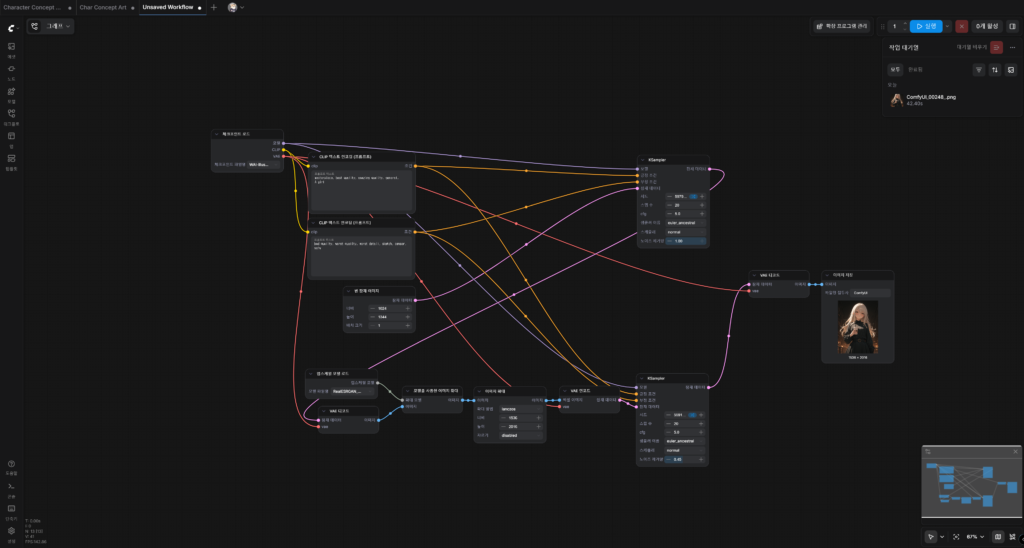Viewport: 1024px width, 548px height.
Task: Switch to the Character Concept tab
Action: (x=33, y=7)
